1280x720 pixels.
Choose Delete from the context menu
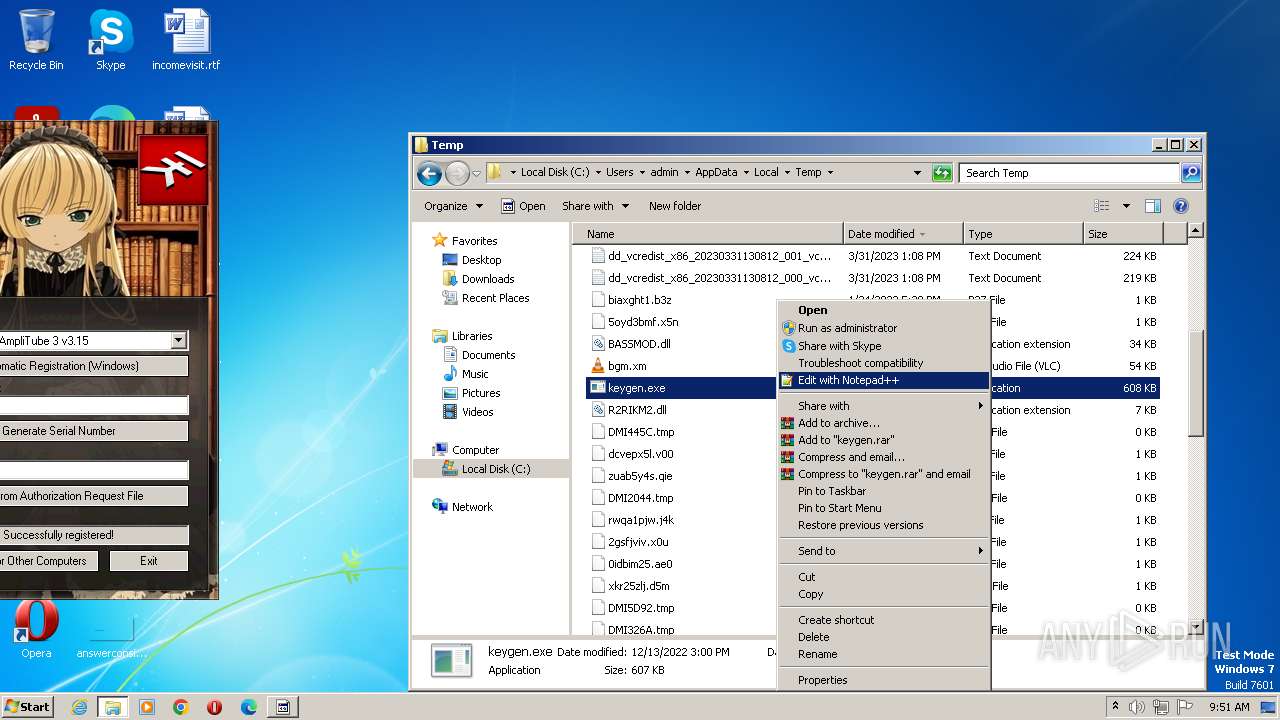pos(884,637)
